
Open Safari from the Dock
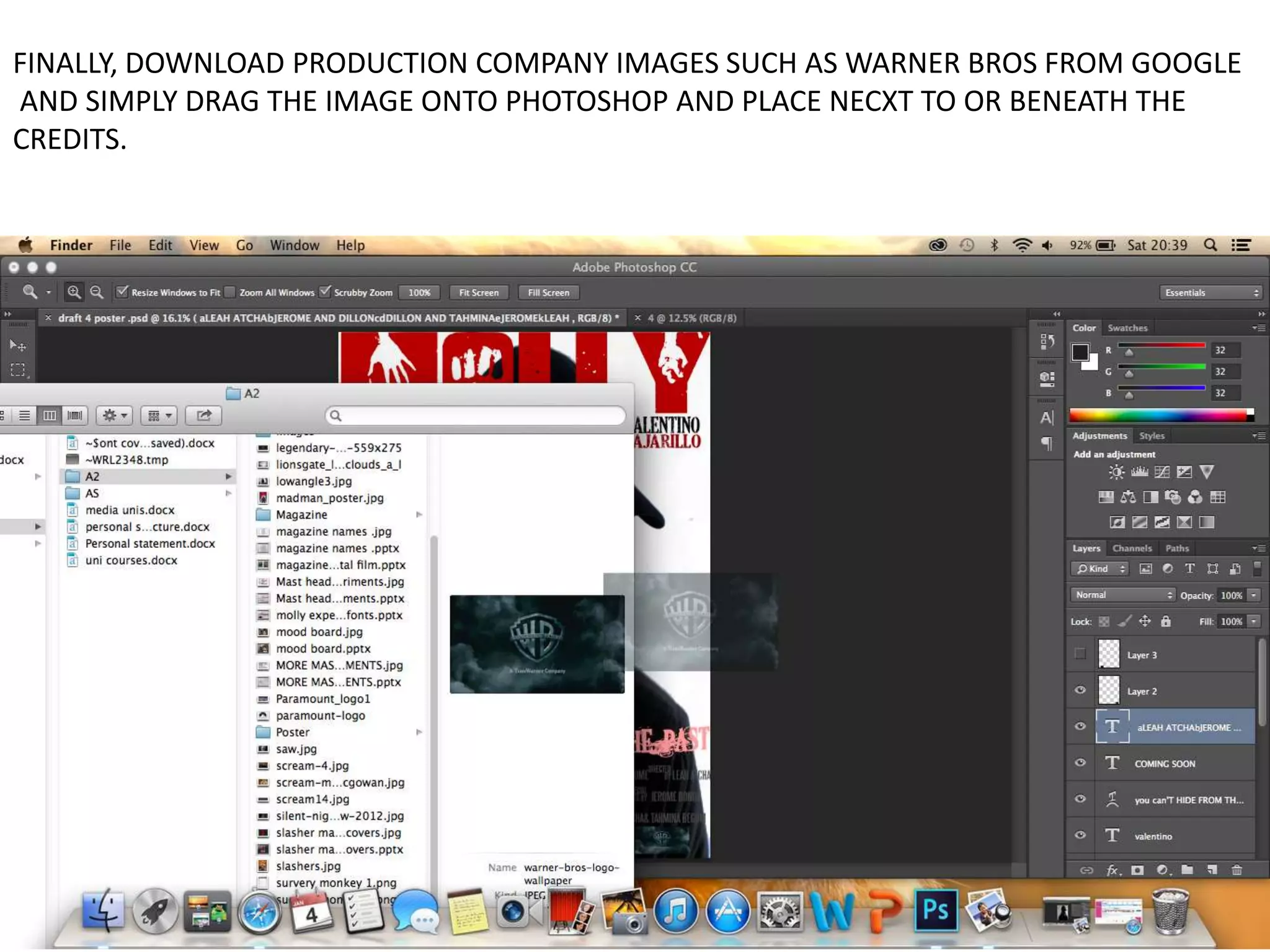tap(259, 912)
